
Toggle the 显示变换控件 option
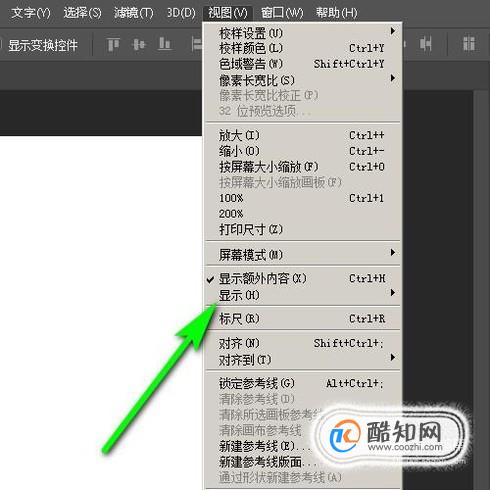(x=43, y=45)
